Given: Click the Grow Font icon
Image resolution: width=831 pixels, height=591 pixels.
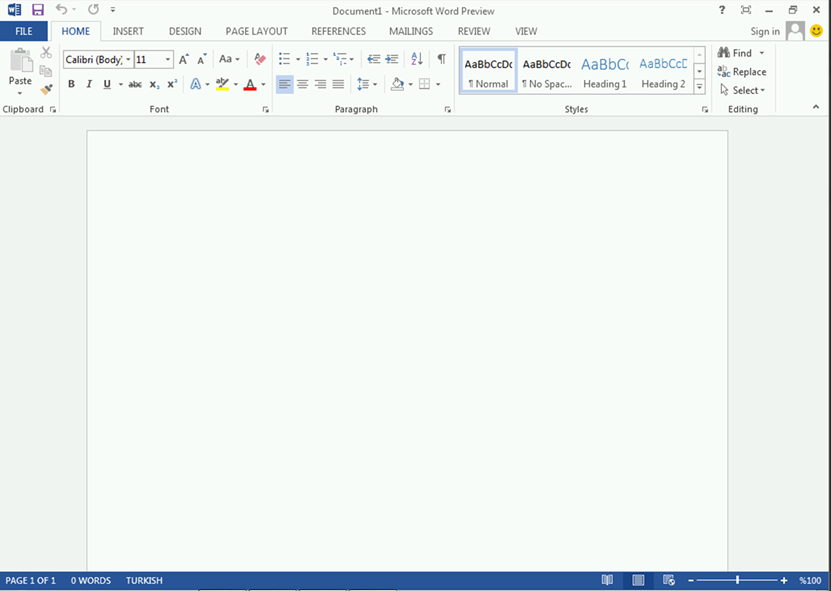Looking at the screenshot, I should point(184,60).
